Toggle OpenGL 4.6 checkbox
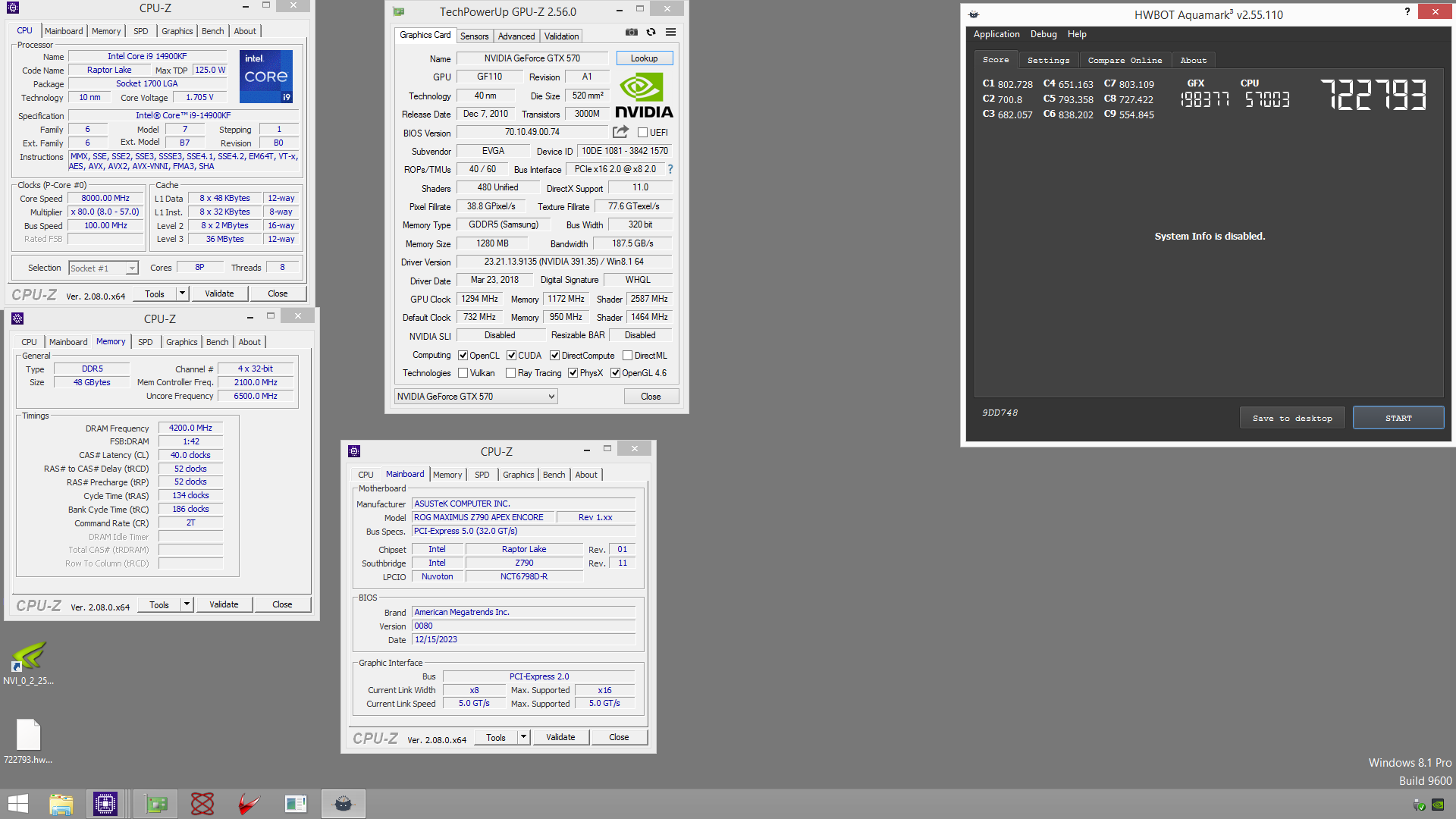 point(615,373)
